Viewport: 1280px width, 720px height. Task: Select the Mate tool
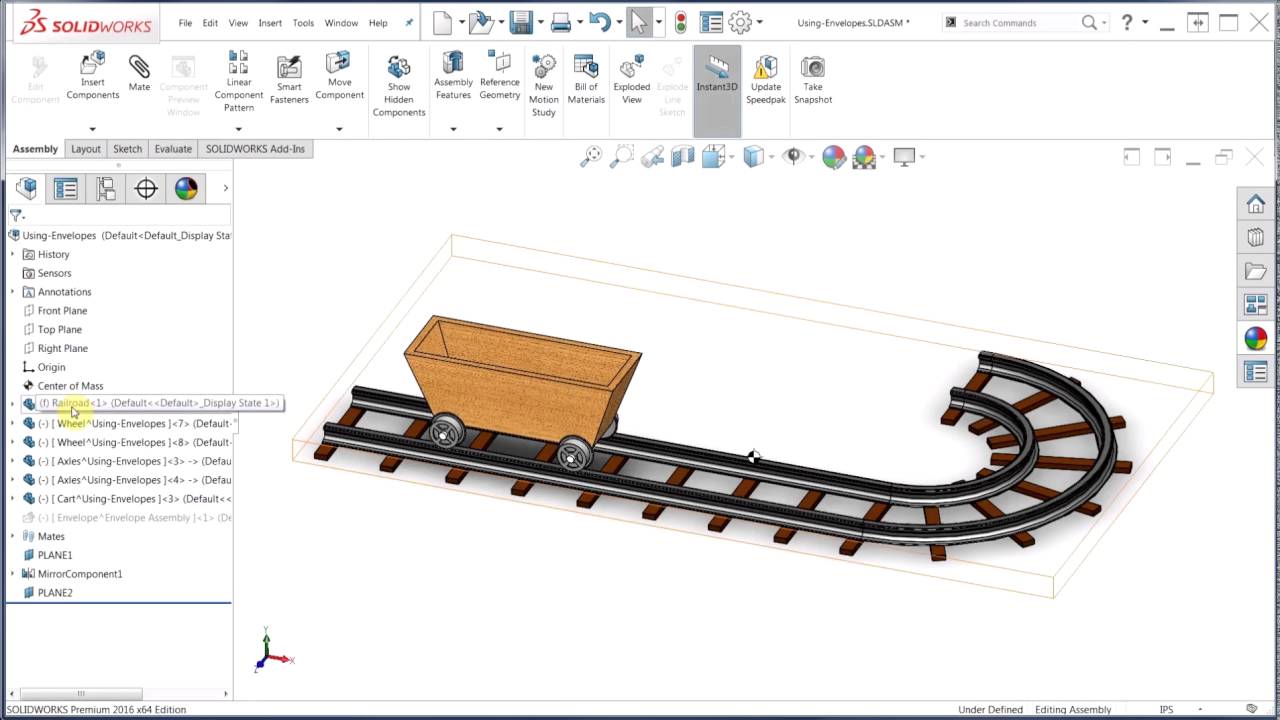(139, 73)
